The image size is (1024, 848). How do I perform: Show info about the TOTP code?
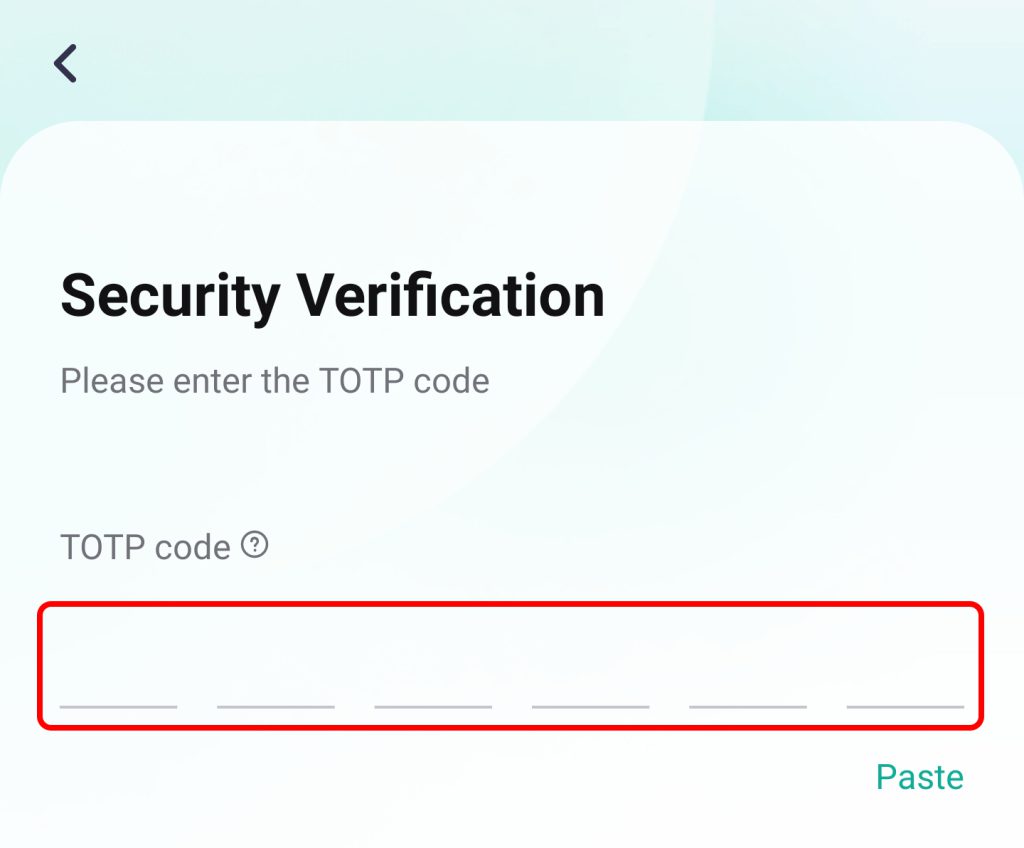(256, 546)
